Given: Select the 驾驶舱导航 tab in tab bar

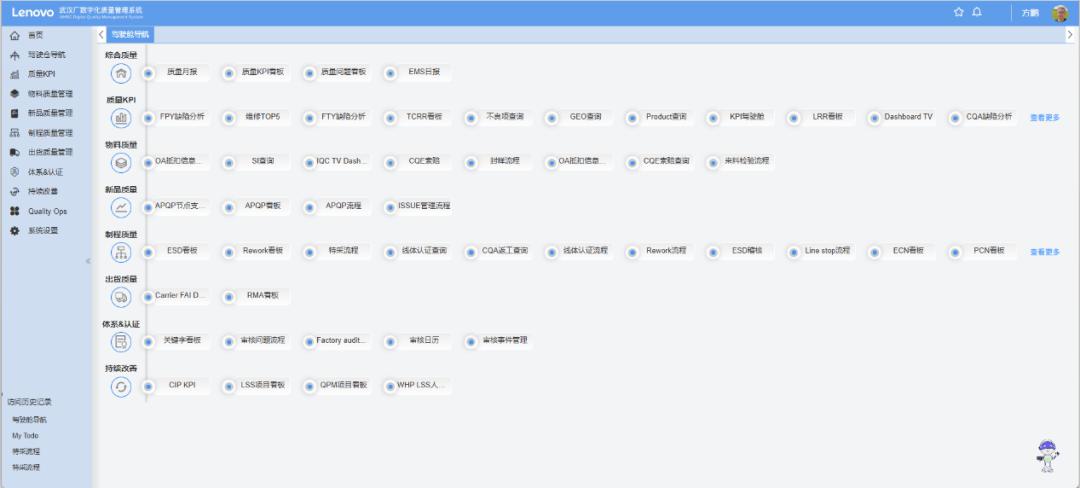Looking at the screenshot, I should [x=130, y=34].
